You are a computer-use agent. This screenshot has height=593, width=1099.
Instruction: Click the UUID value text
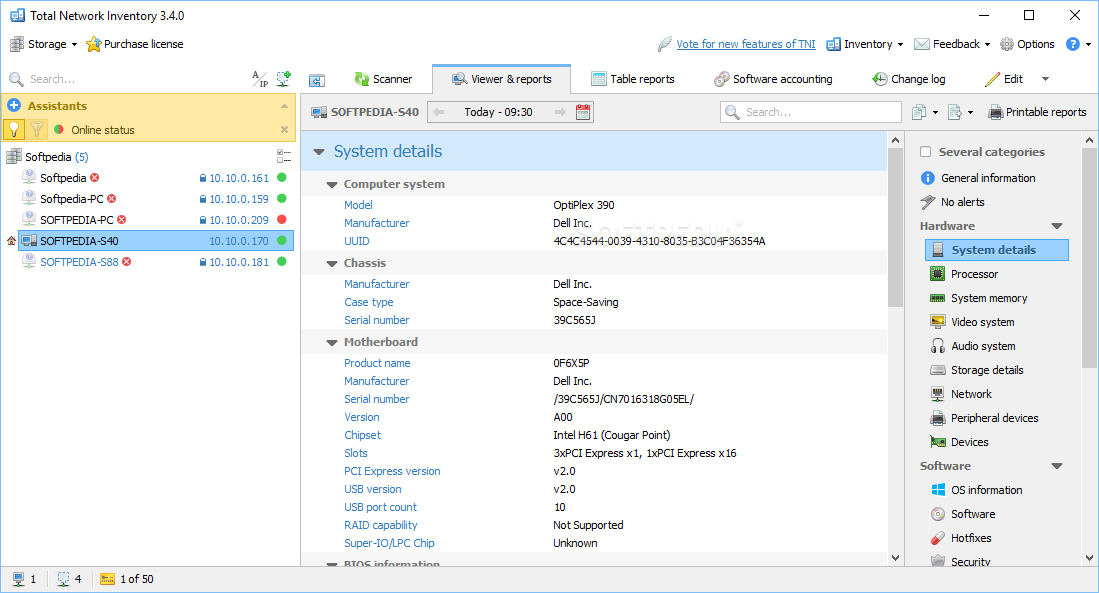[x=659, y=241]
